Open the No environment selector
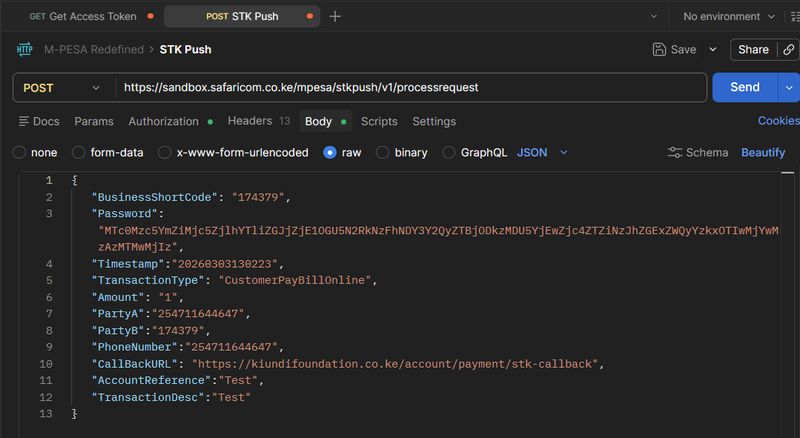Screen dimensions: 800x438 pos(729,16)
